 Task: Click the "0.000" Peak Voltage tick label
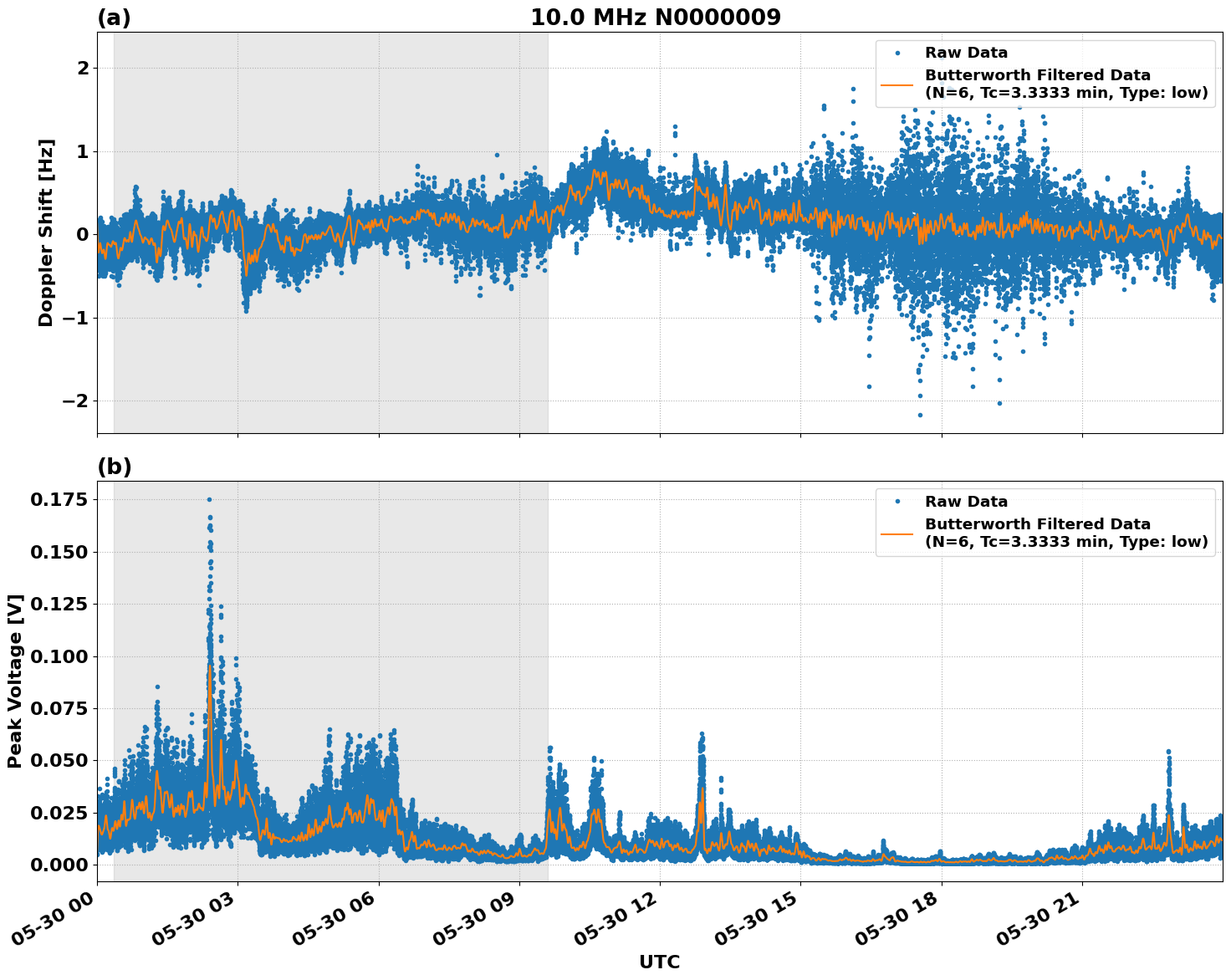(59, 865)
